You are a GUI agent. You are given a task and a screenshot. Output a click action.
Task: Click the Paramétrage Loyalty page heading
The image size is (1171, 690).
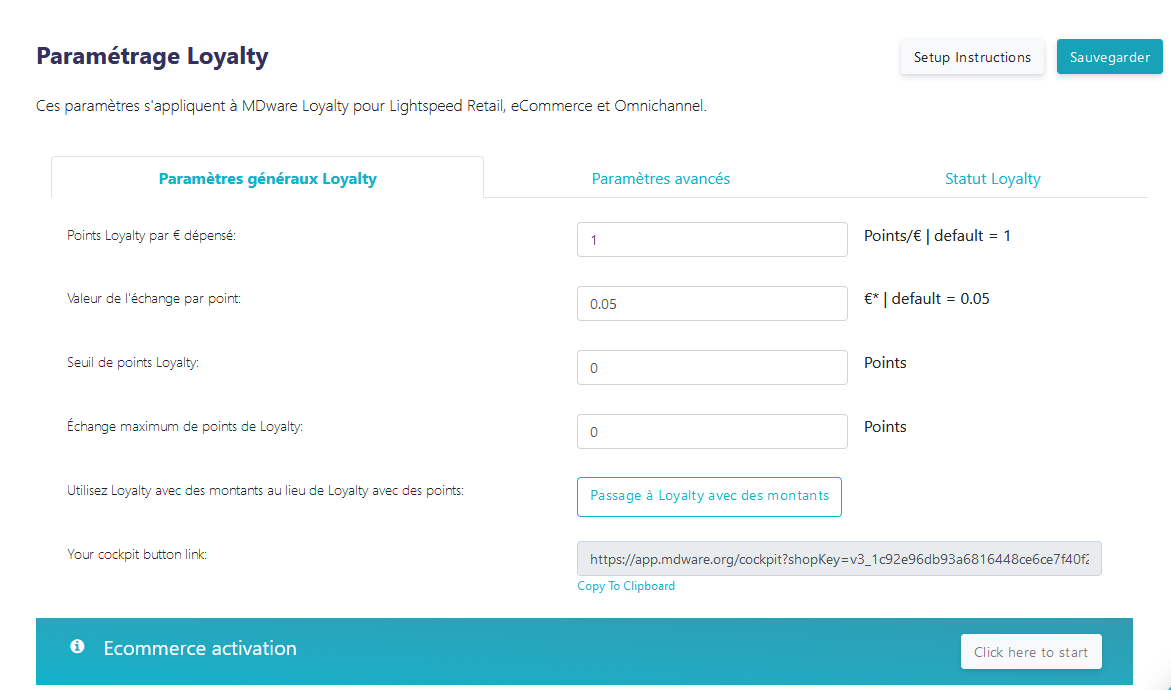(152, 56)
